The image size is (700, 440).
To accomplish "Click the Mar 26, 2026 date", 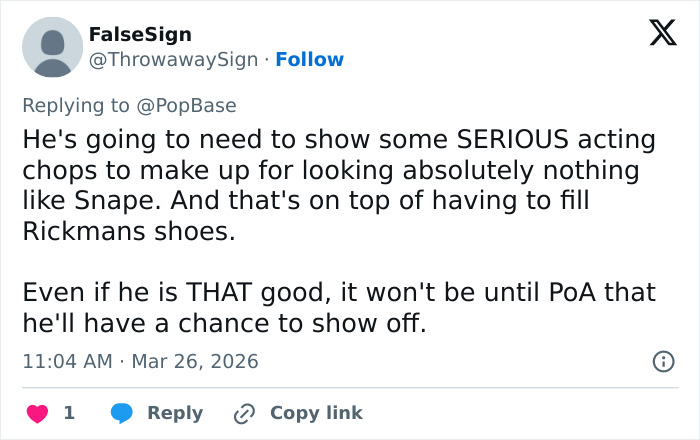I will 195,361.
